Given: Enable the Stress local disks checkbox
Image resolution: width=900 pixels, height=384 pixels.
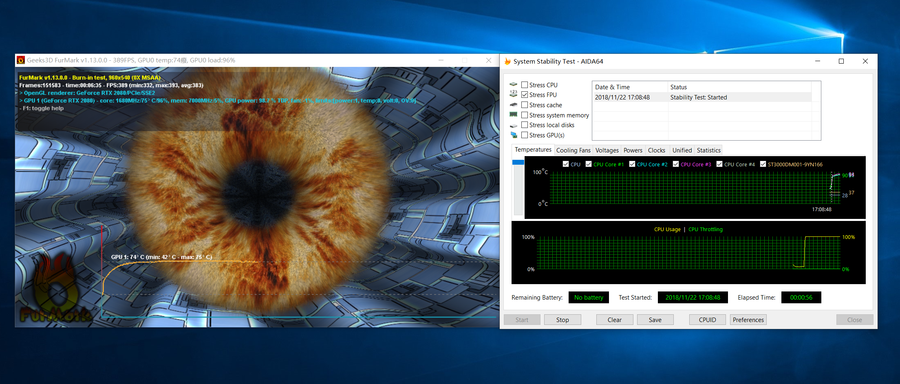Looking at the screenshot, I should (x=524, y=125).
